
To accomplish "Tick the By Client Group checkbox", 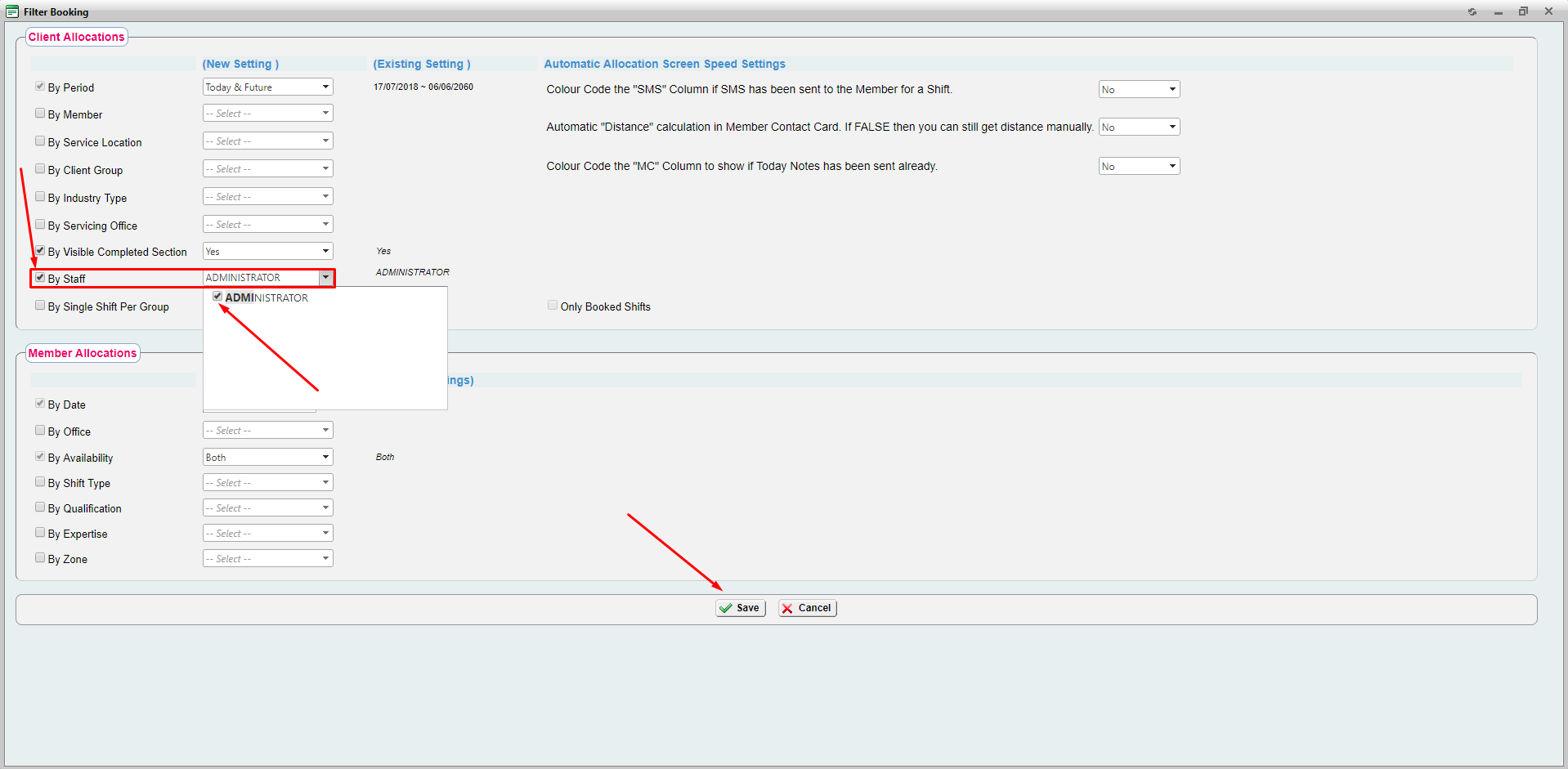I will 40,169.
